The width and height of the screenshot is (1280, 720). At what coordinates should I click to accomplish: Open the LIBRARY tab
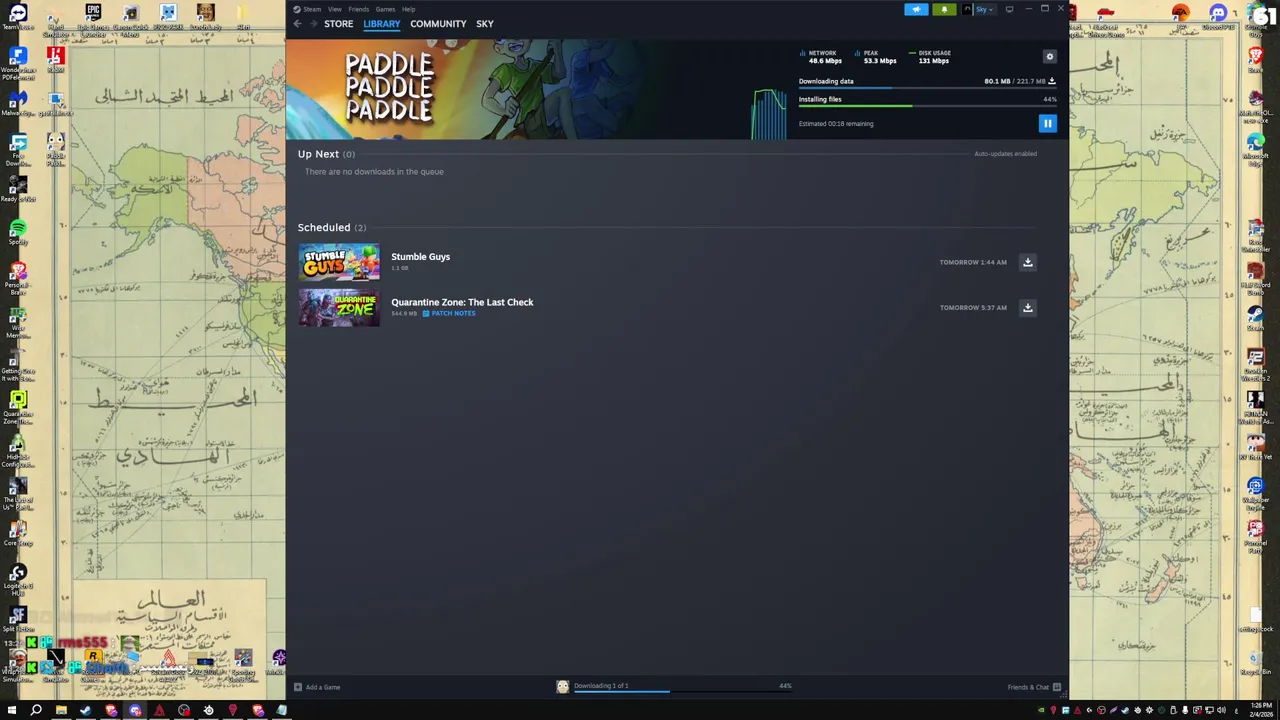point(381,24)
